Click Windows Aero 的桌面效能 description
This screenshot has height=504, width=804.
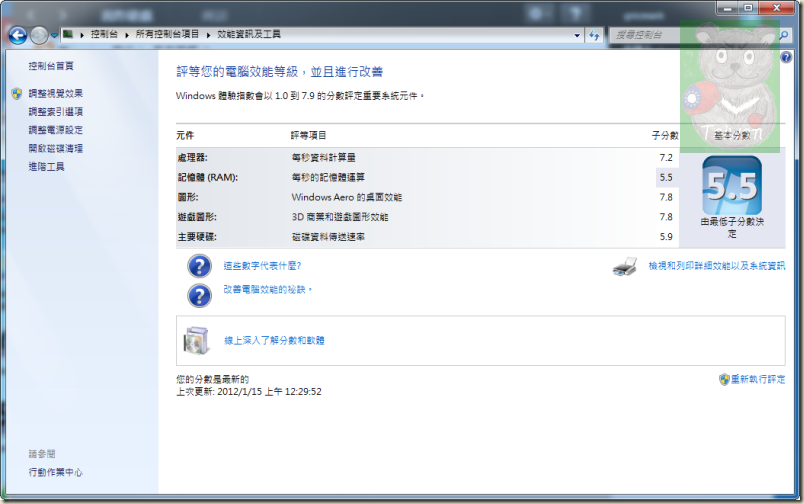click(347, 197)
